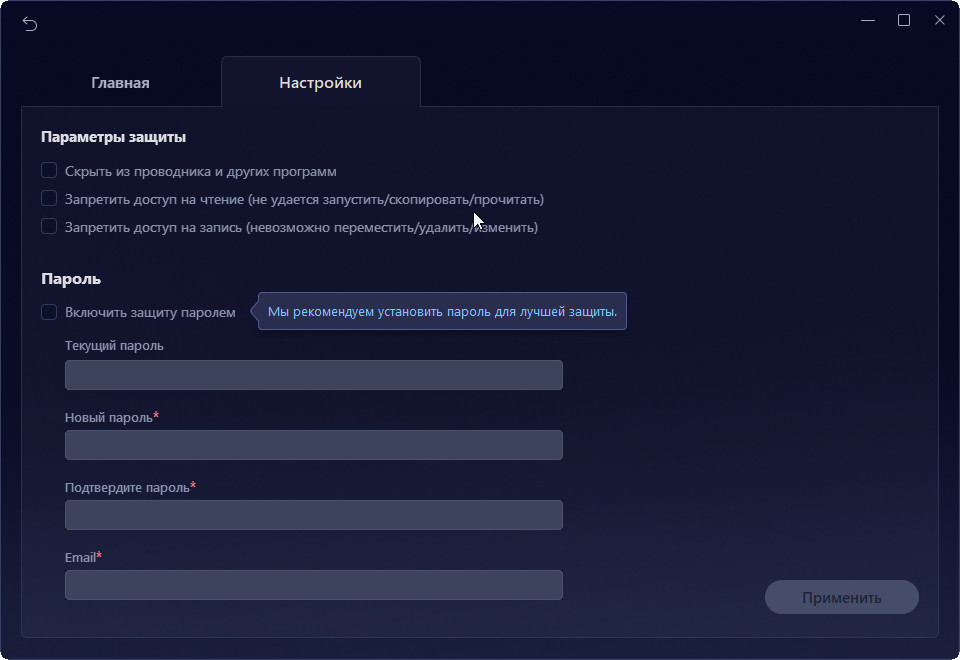Select the Email input field
This screenshot has width=960, height=660.
[x=313, y=585]
